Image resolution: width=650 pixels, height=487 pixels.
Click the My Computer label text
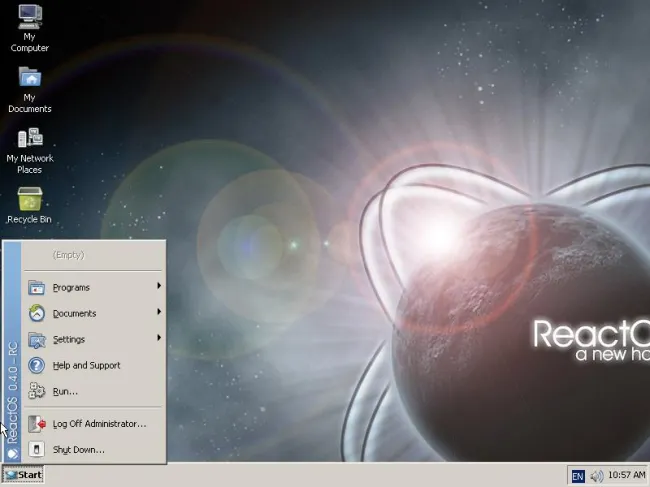click(30, 42)
